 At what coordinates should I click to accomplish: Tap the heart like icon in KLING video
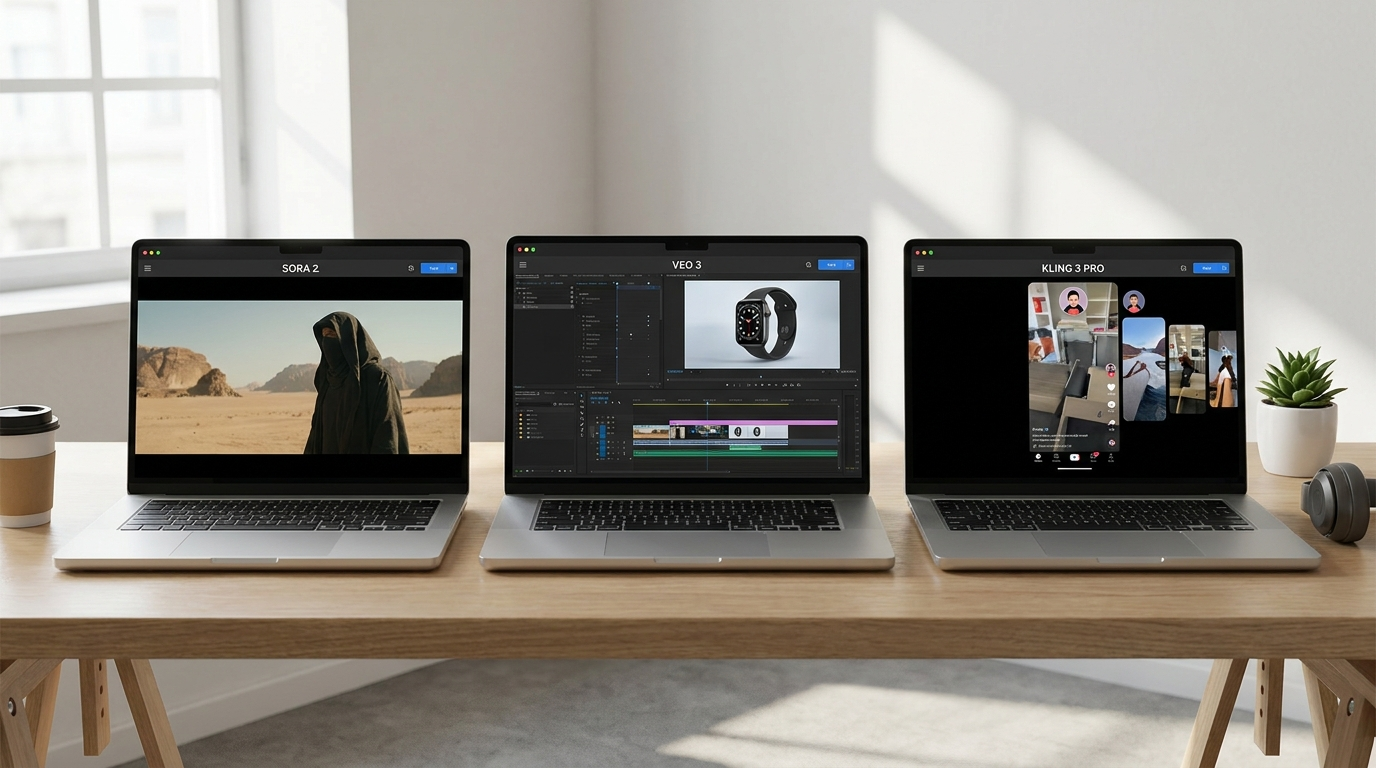point(1111,387)
